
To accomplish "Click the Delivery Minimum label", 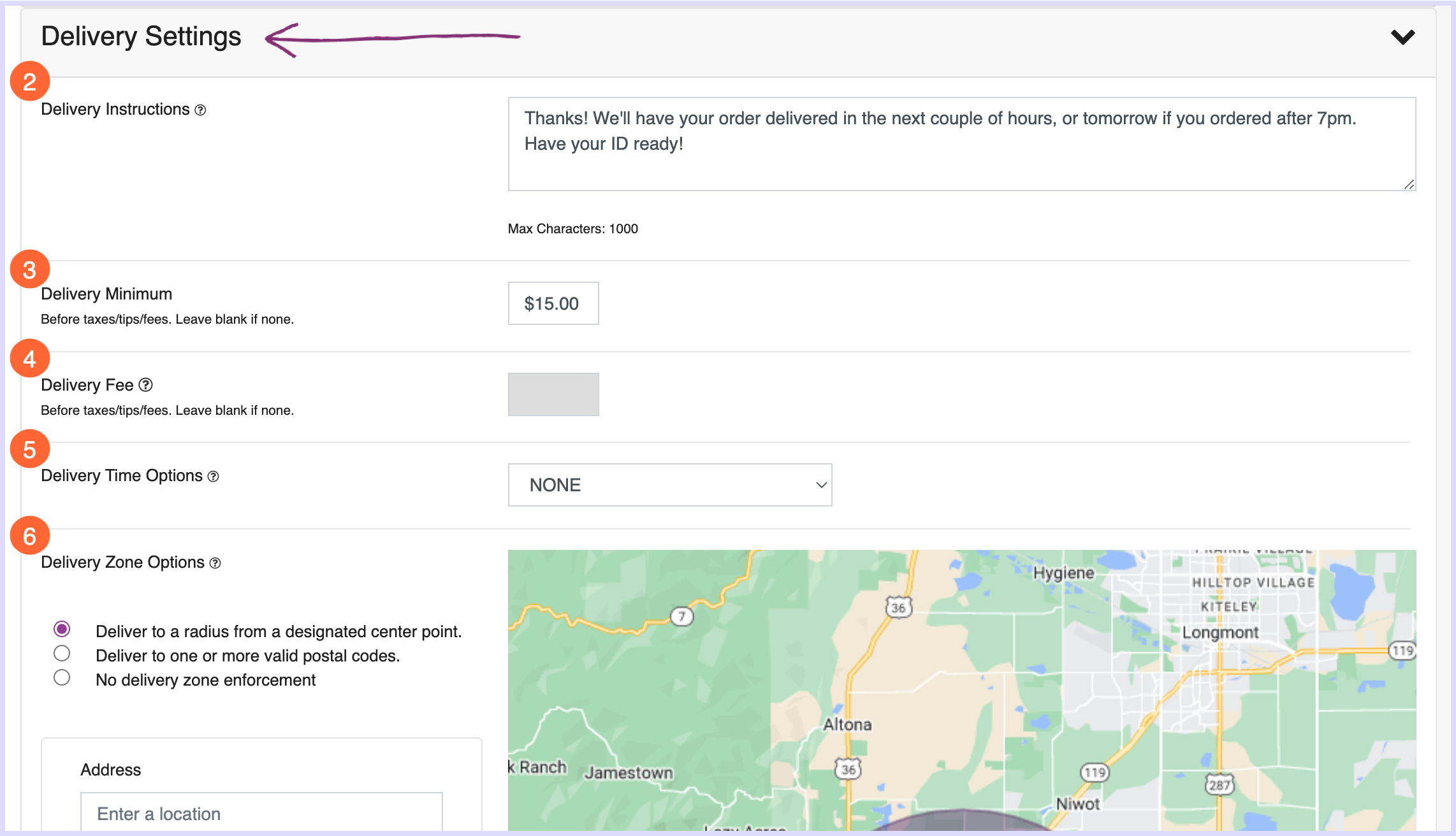I will pyautogui.click(x=106, y=294).
